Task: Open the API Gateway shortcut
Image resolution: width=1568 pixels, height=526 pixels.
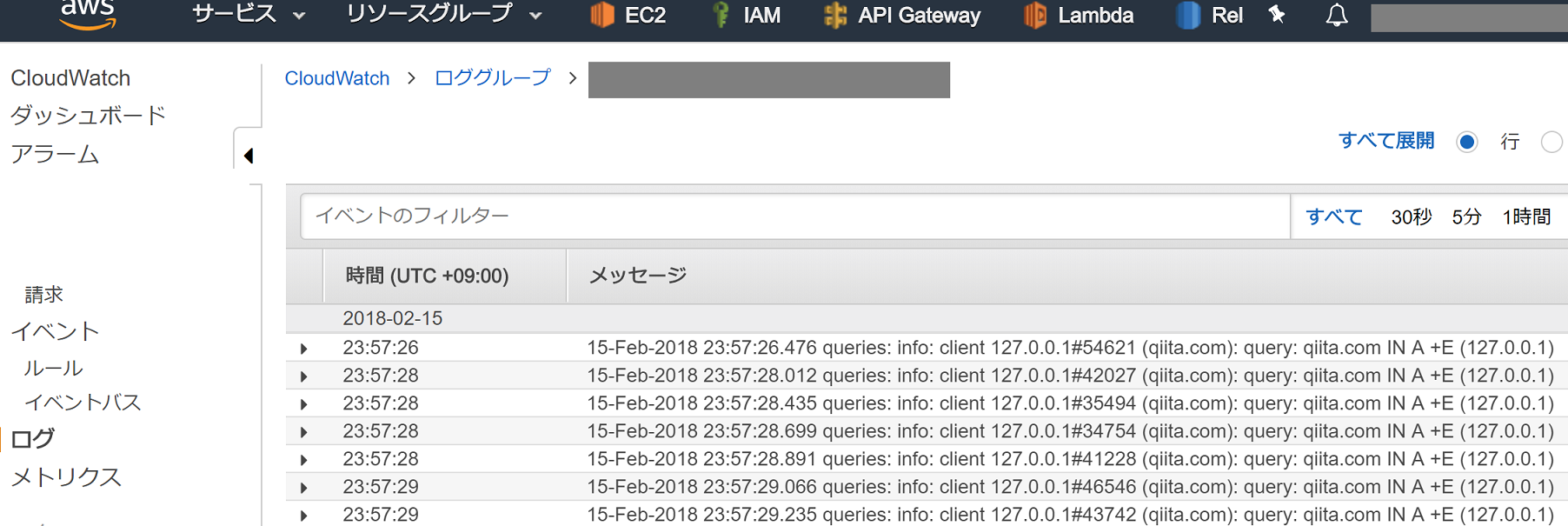Action: click(902, 15)
